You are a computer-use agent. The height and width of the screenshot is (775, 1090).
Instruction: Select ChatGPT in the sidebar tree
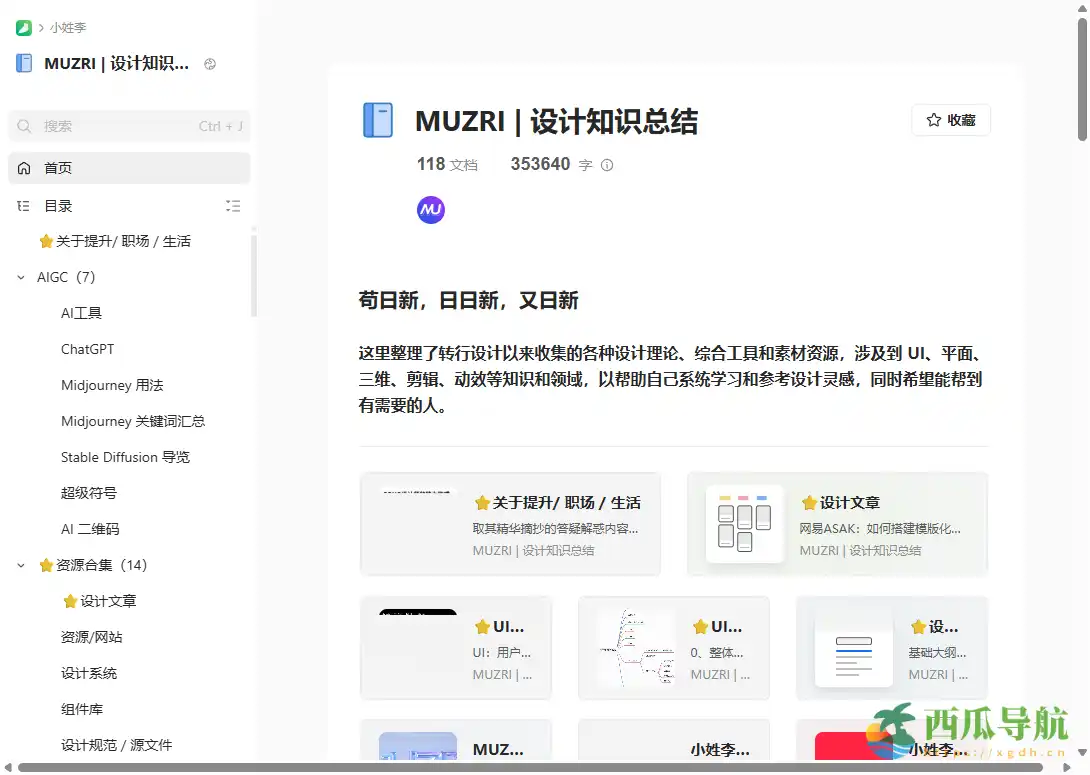pos(86,349)
